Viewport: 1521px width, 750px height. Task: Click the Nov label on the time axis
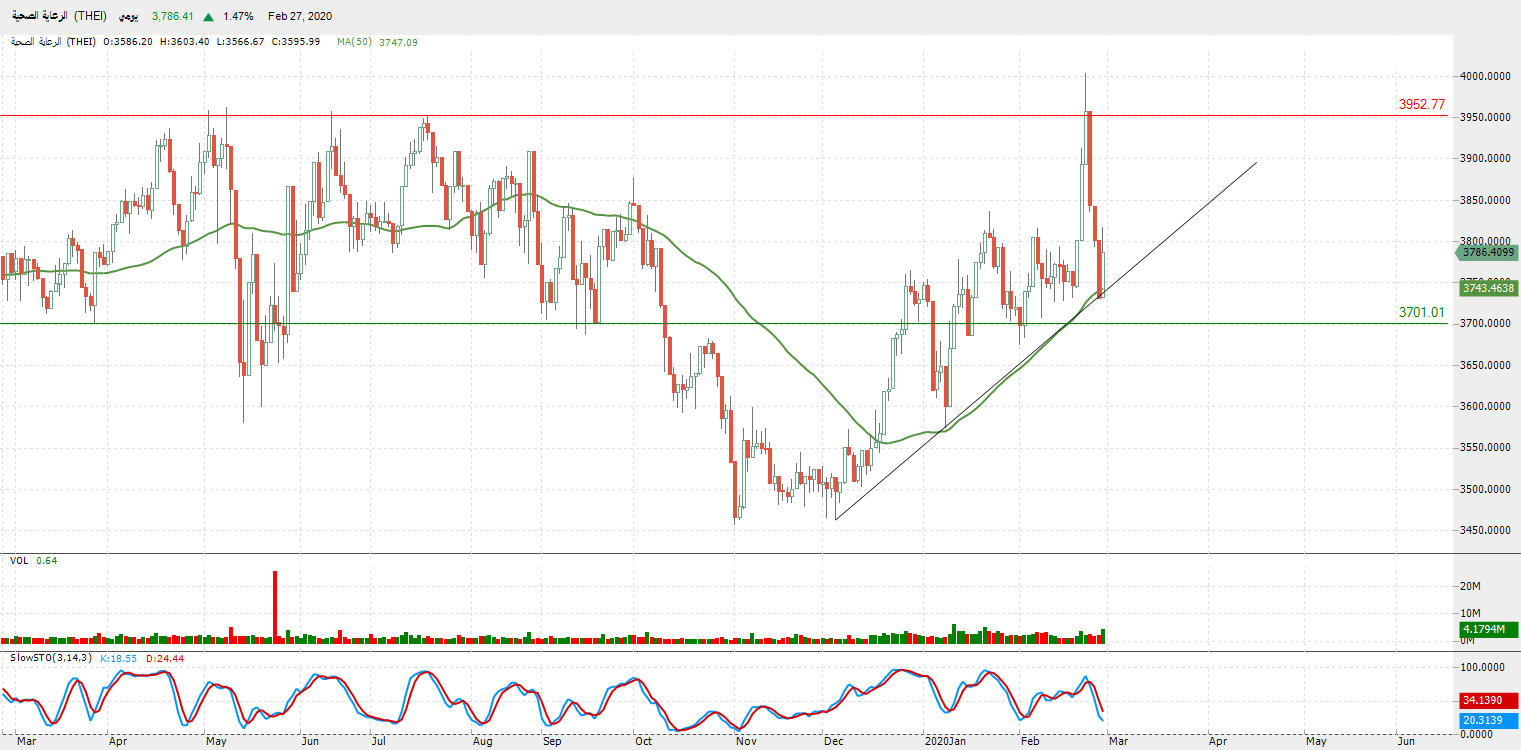point(745,742)
